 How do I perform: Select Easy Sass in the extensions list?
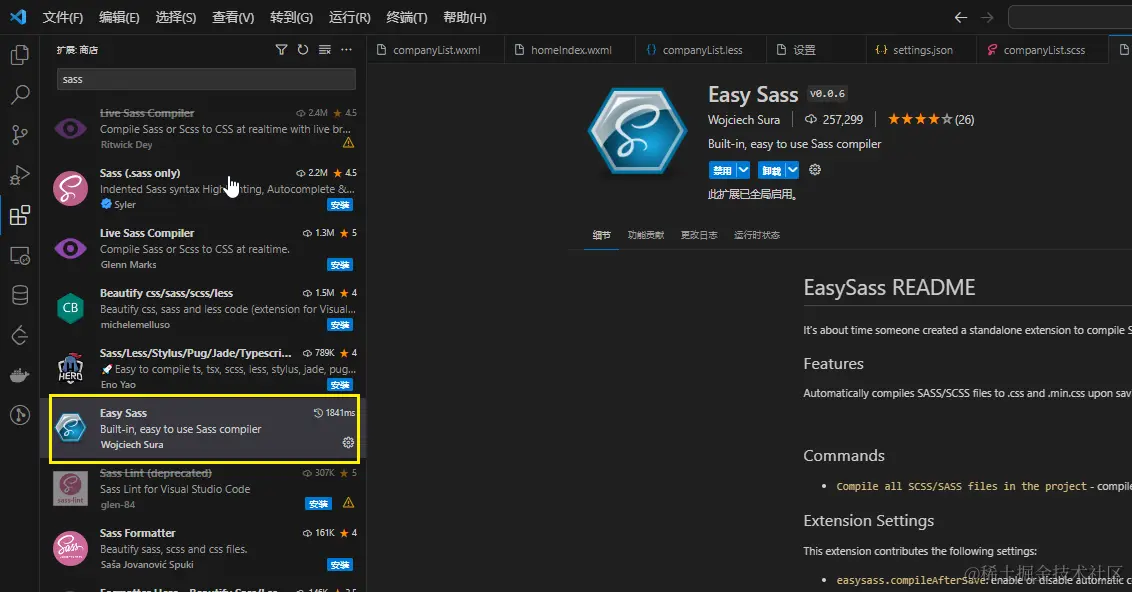point(205,429)
